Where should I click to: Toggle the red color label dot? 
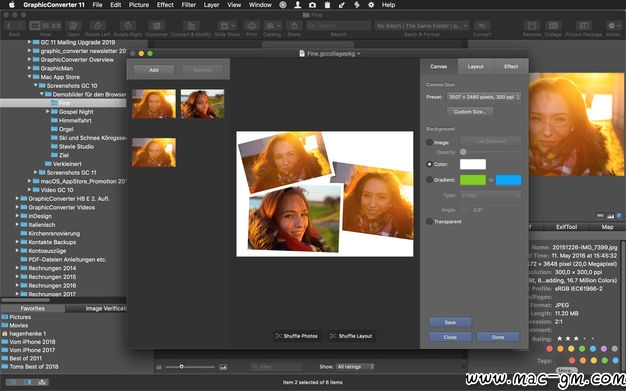pos(549,349)
